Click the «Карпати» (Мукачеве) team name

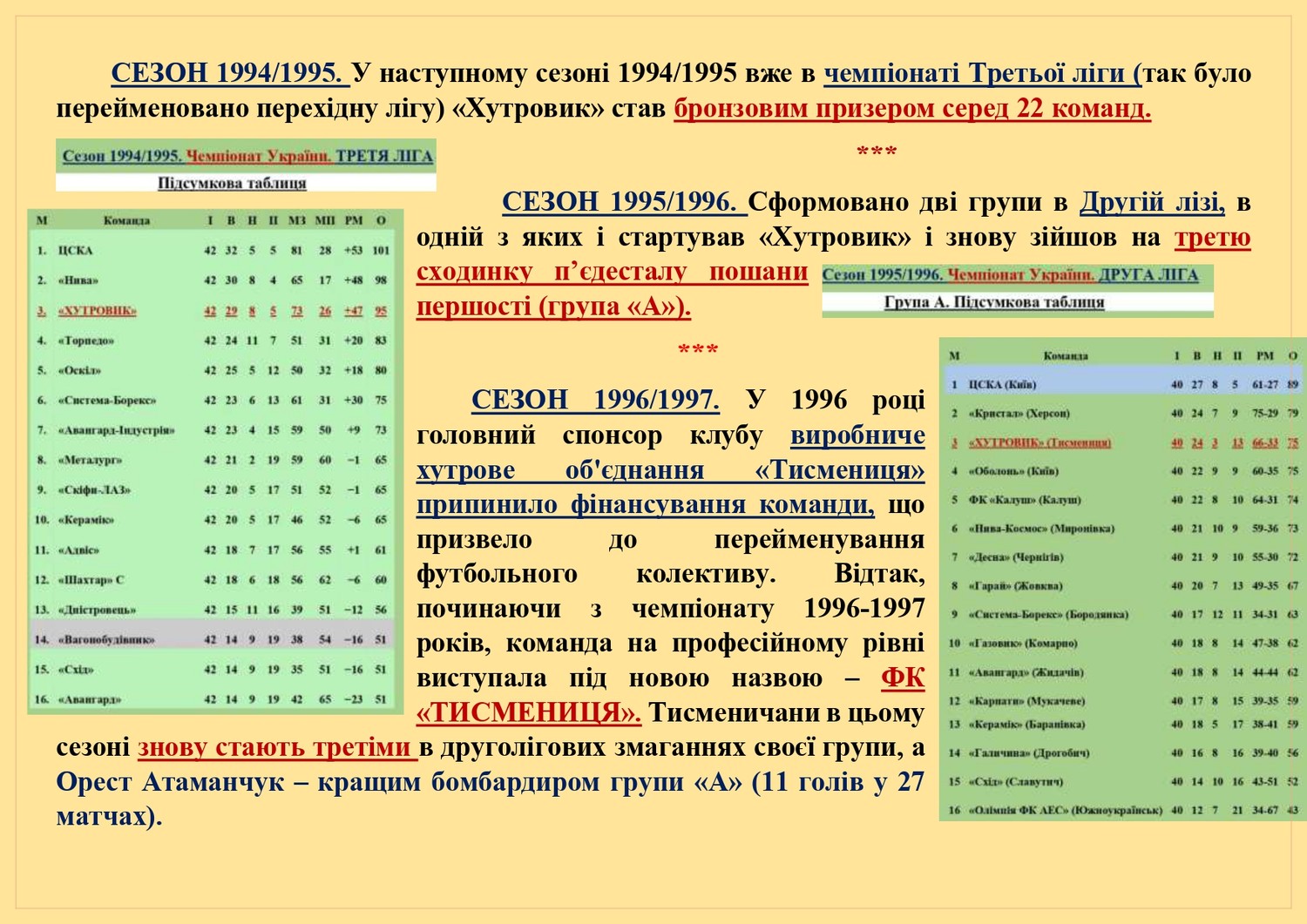pyautogui.click(x=1026, y=701)
